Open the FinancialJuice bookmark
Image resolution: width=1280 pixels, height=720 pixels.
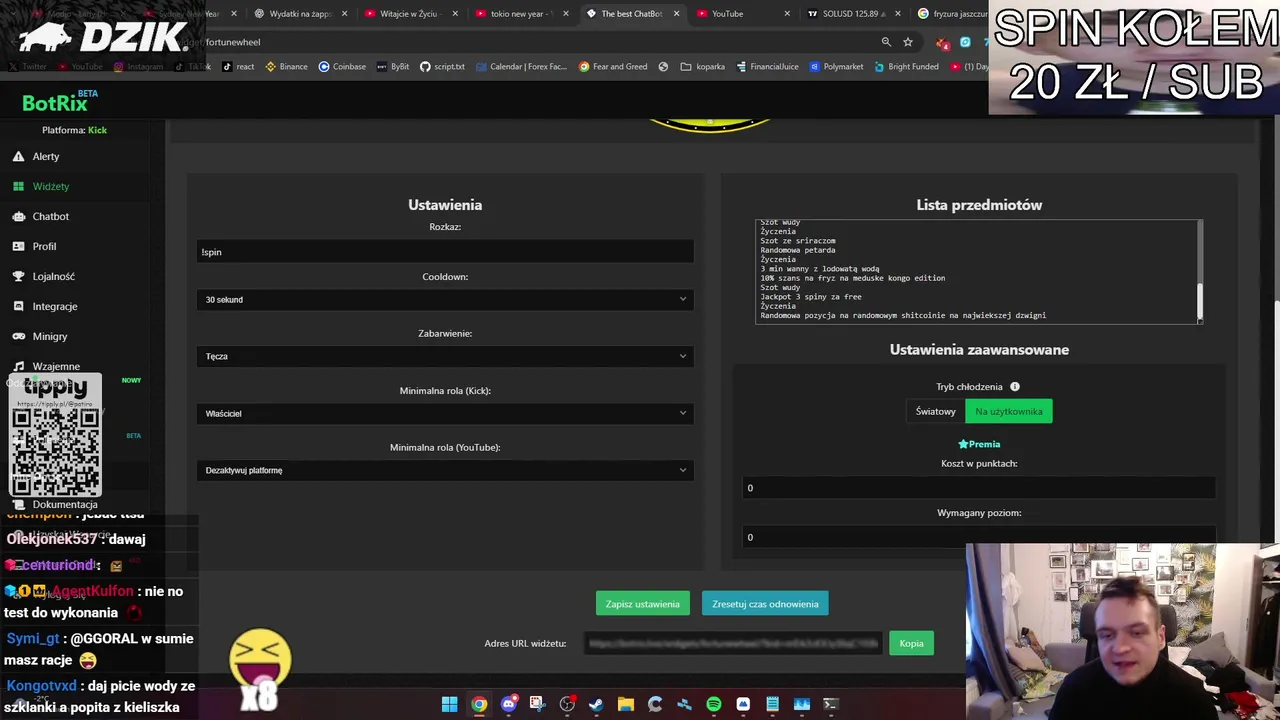(x=767, y=66)
